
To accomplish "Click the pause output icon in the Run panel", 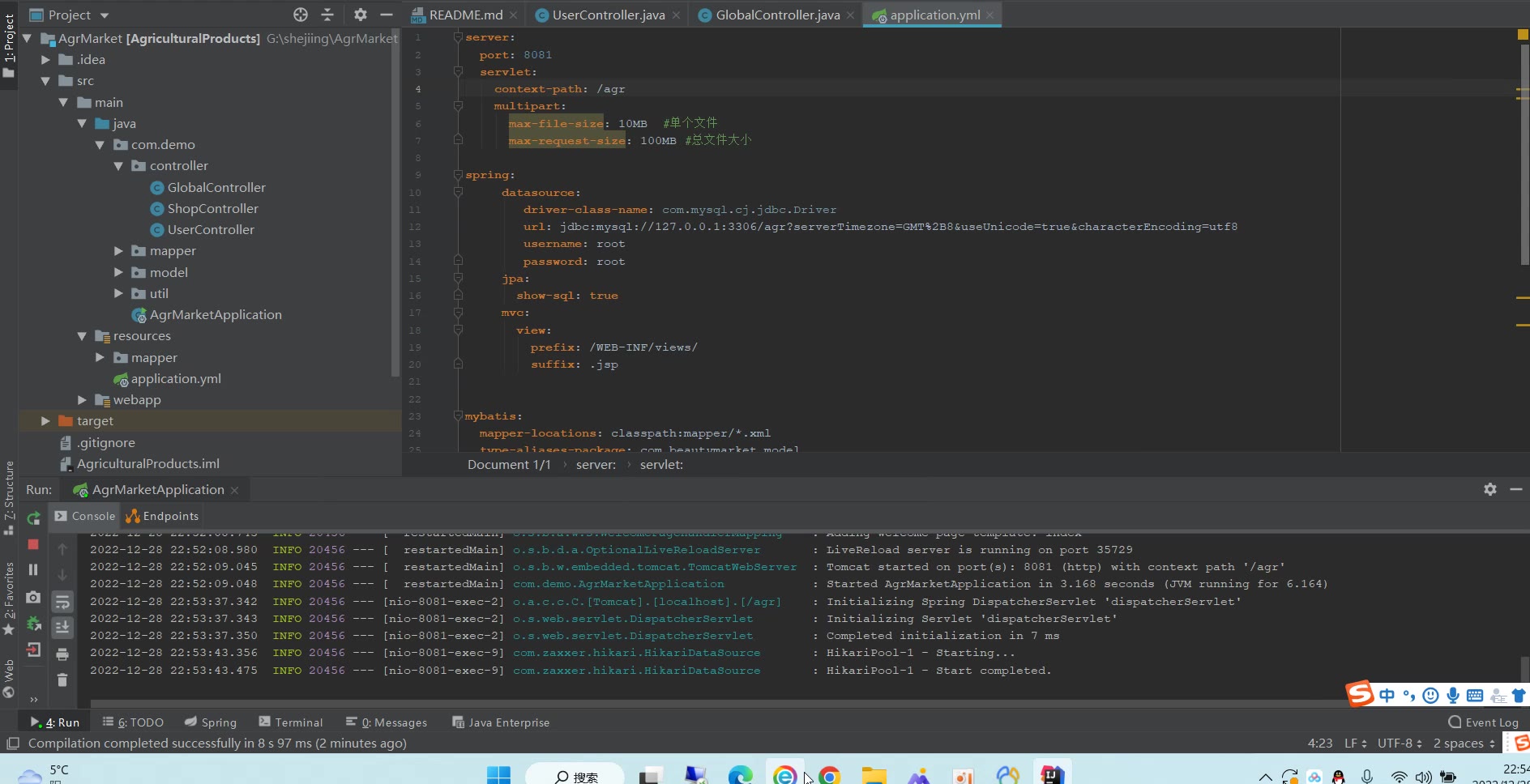I will [x=33, y=570].
